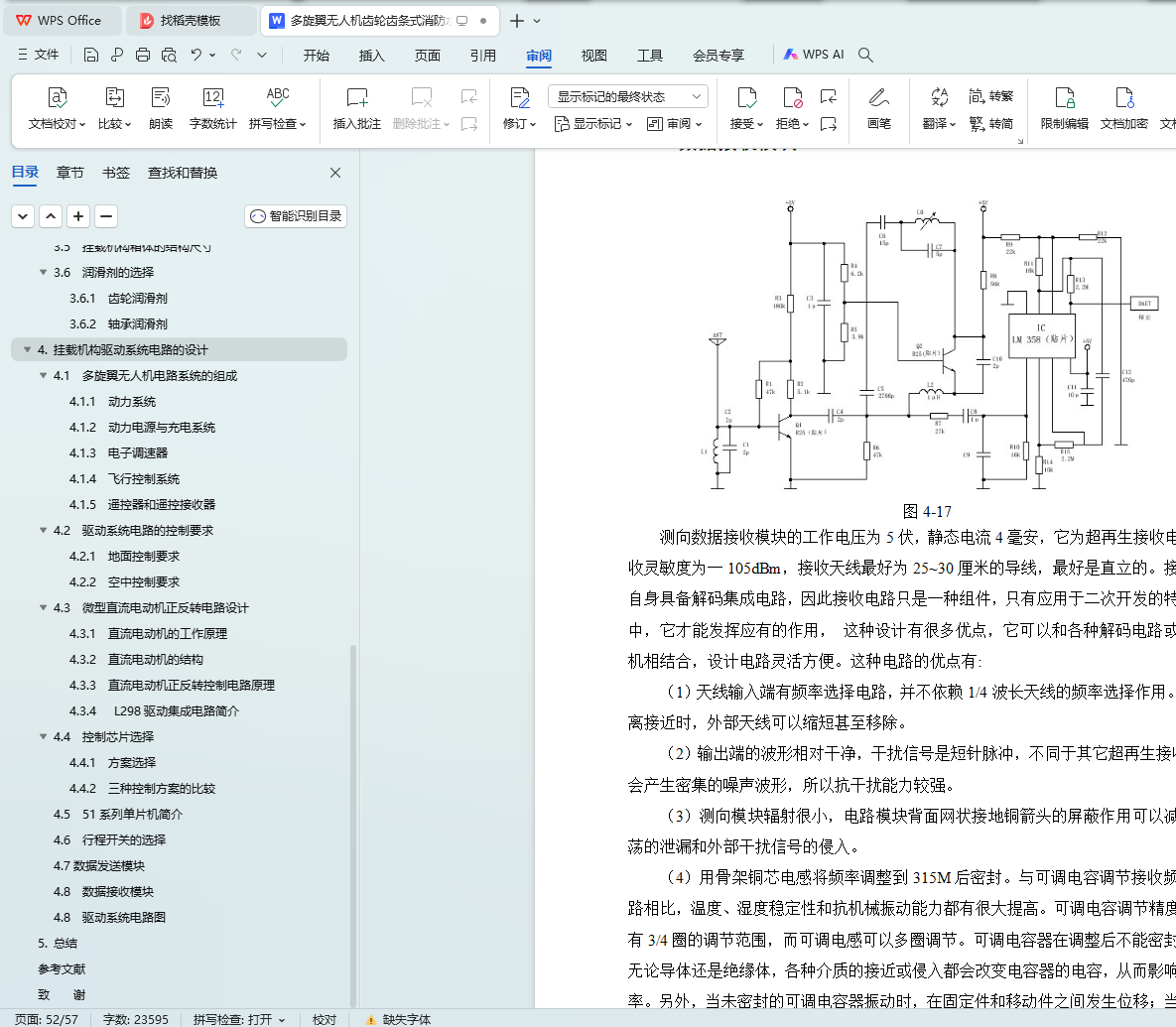Viewport: 1176px width, 1027px height.
Task: Go to outline entry 参考文献
Action: 62,969
